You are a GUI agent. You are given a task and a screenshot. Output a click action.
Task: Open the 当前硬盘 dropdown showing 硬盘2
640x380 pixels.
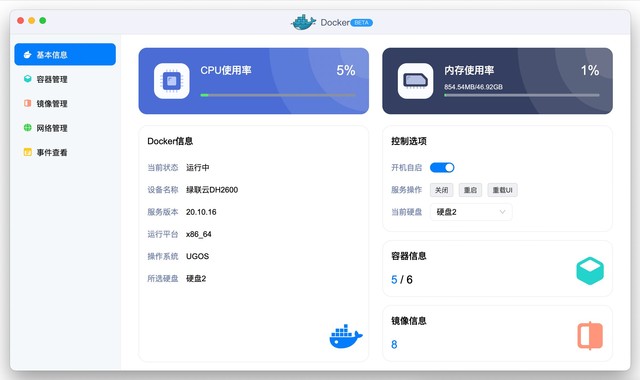[471, 212]
